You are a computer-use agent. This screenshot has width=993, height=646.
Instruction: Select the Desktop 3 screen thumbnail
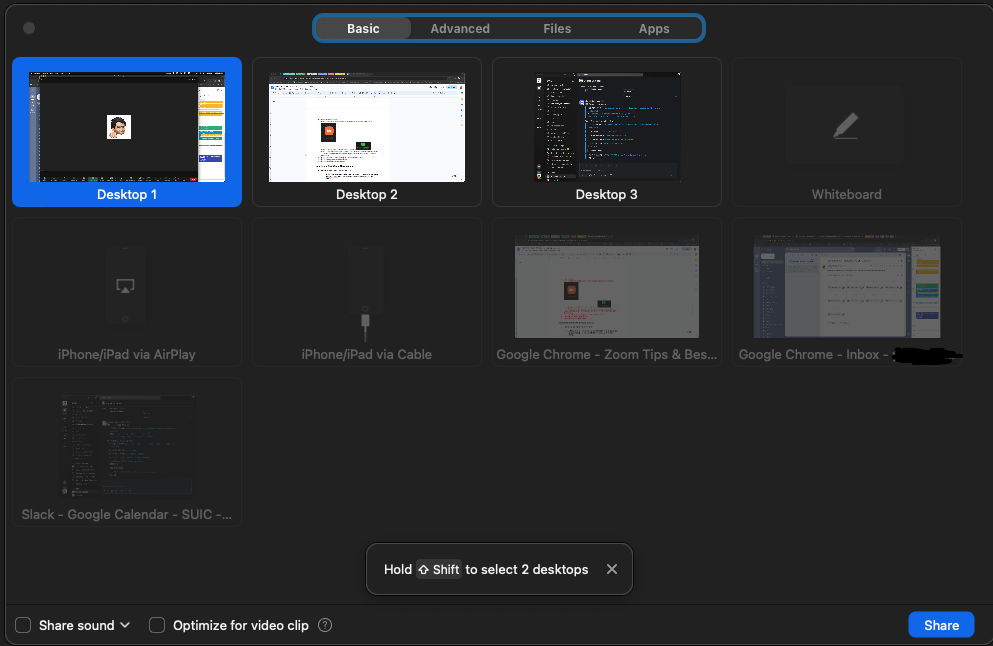pyautogui.click(x=607, y=127)
